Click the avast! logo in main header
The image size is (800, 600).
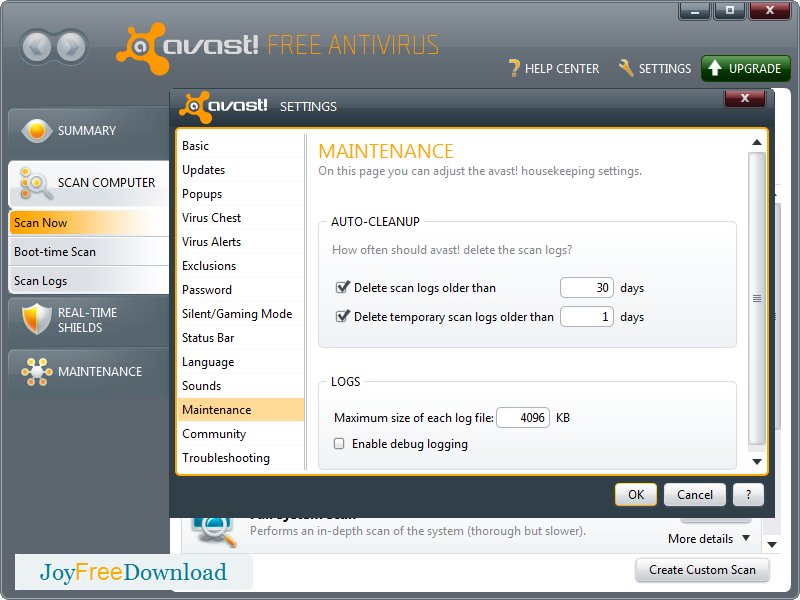point(188,48)
